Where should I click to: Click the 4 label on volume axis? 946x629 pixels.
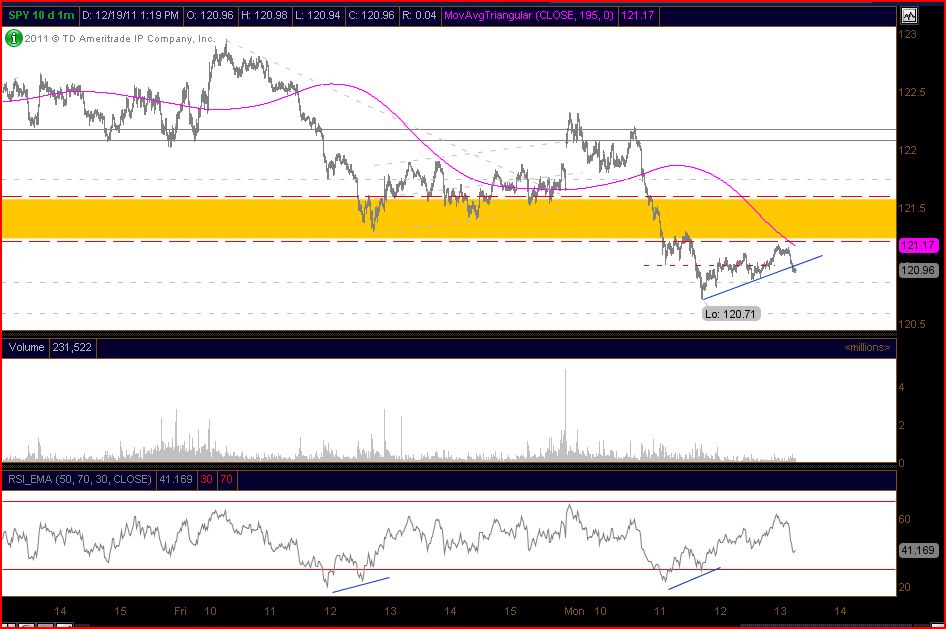coord(902,387)
